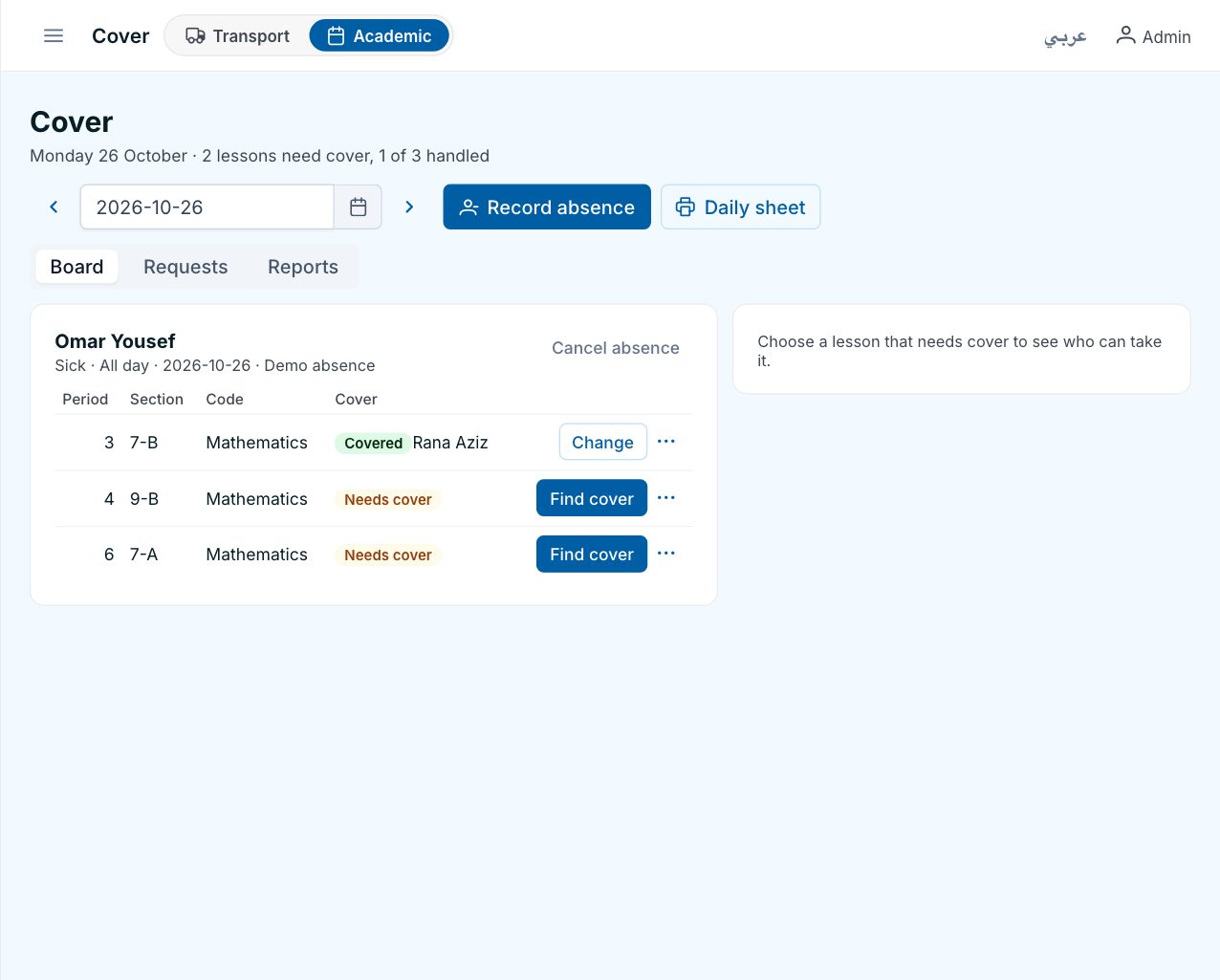This screenshot has width=1220, height=980.
Task: Click the Section column header
Action: (157, 399)
